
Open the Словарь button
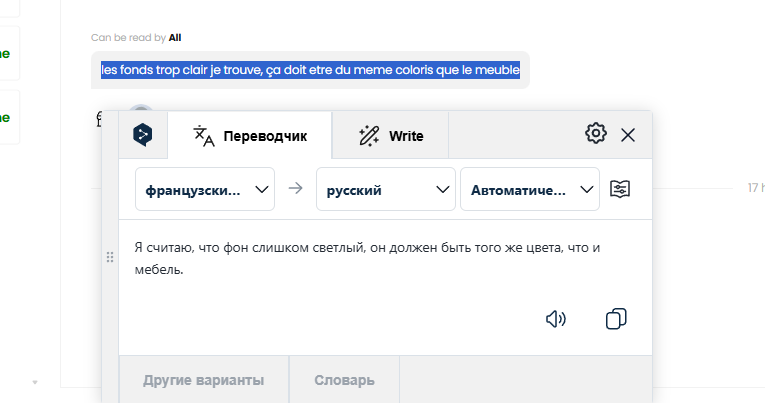344,380
